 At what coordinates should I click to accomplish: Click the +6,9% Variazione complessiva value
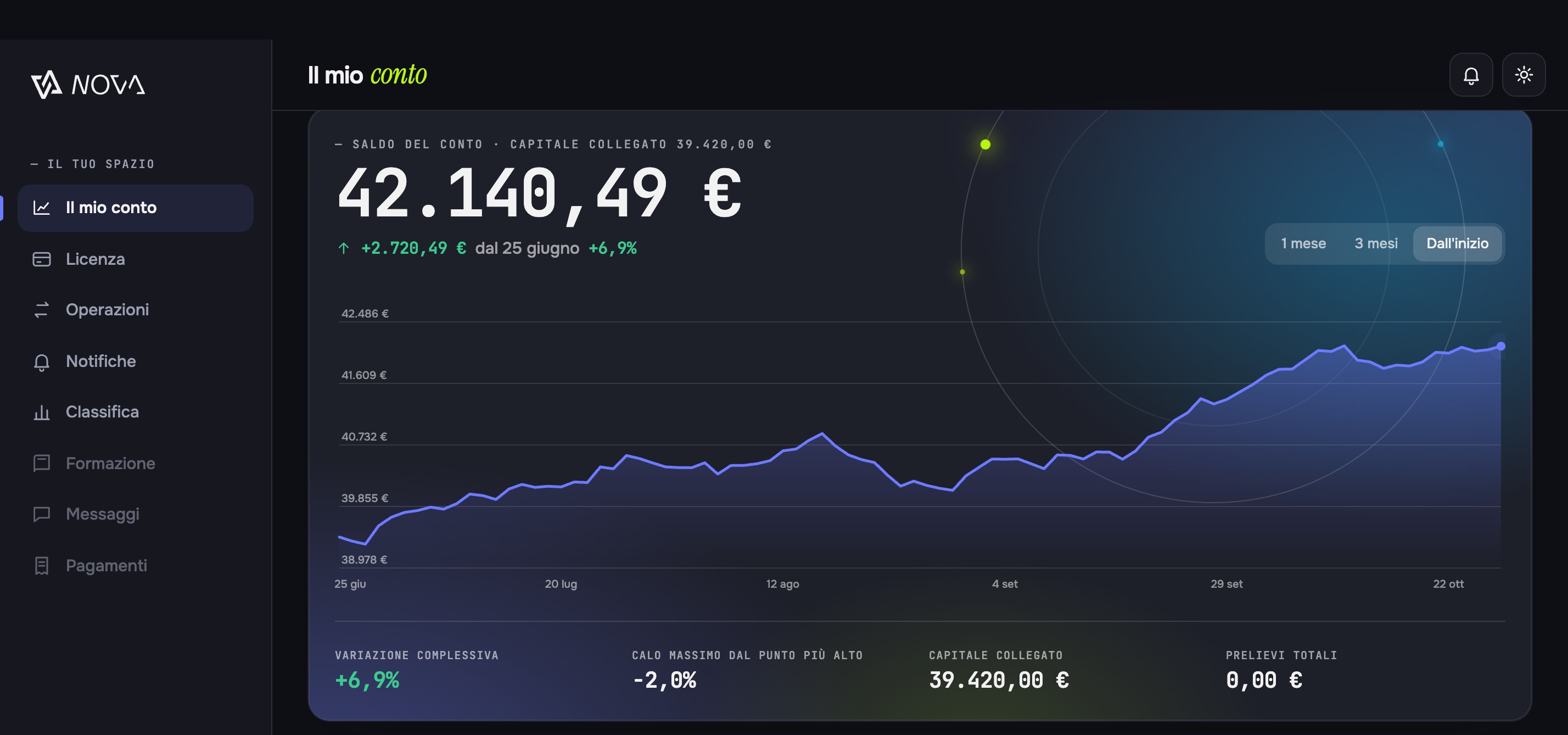(x=367, y=680)
